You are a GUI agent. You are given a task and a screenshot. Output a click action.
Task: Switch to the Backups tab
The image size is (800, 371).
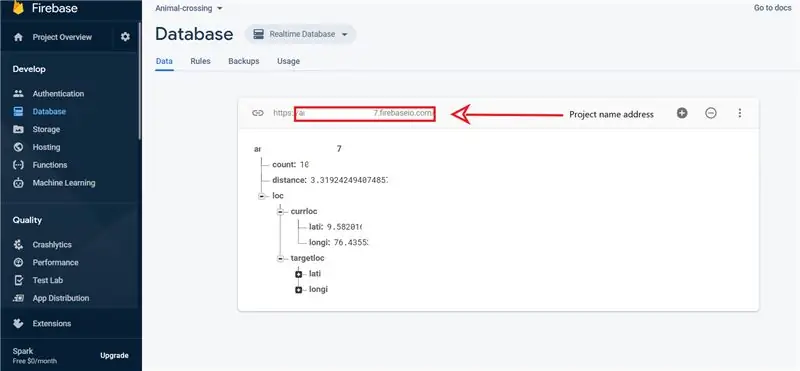point(244,61)
